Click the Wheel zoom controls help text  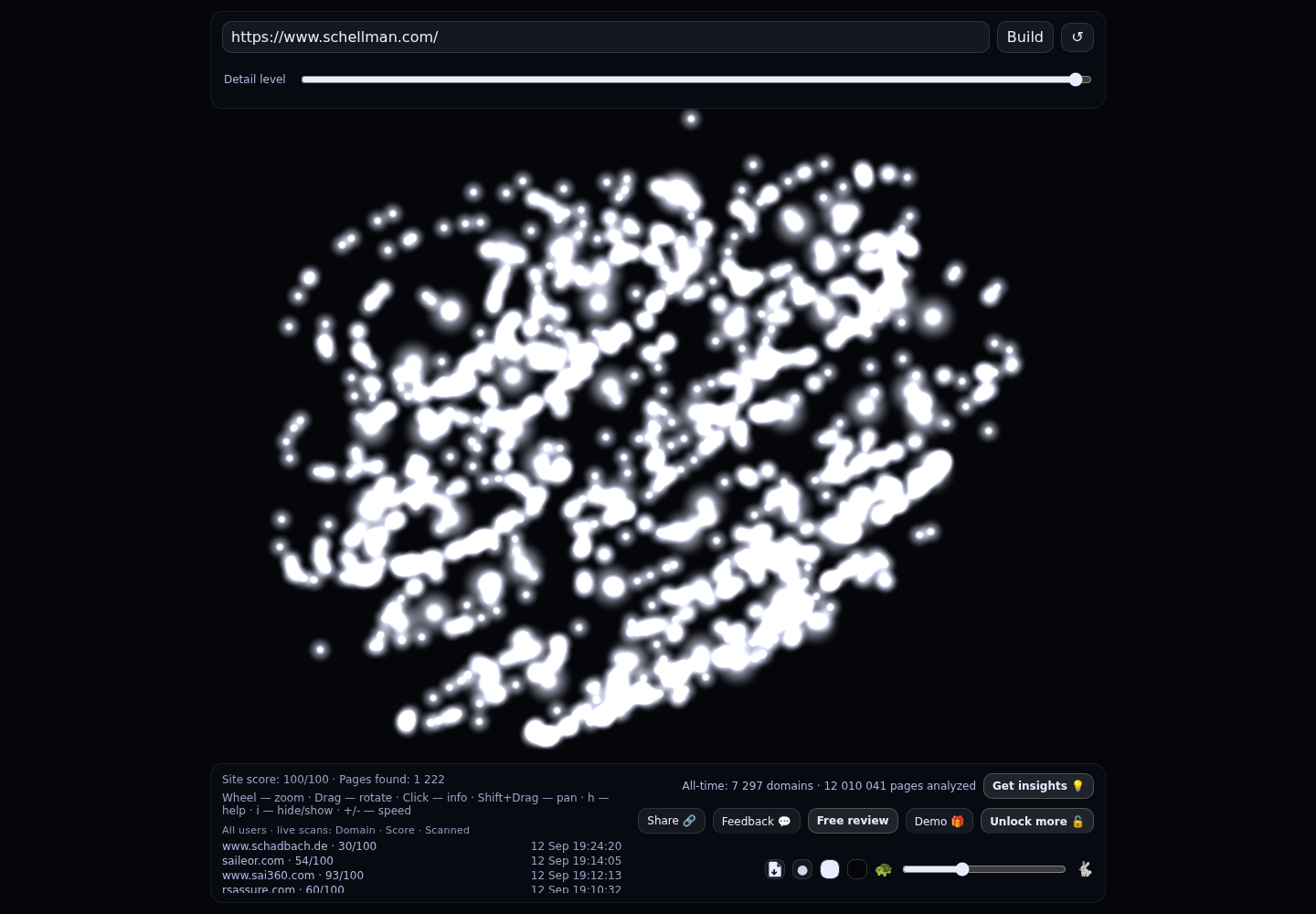pos(415,804)
